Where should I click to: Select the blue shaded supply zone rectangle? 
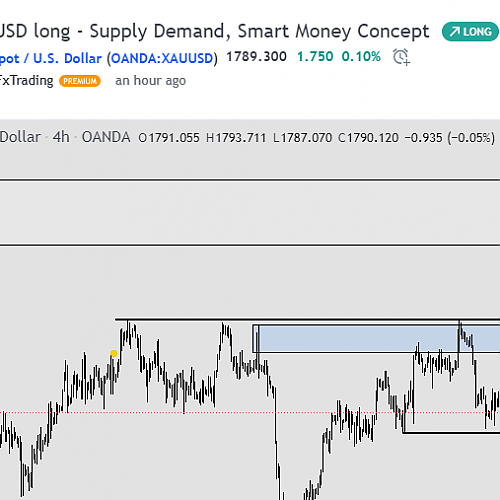click(x=376, y=339)
